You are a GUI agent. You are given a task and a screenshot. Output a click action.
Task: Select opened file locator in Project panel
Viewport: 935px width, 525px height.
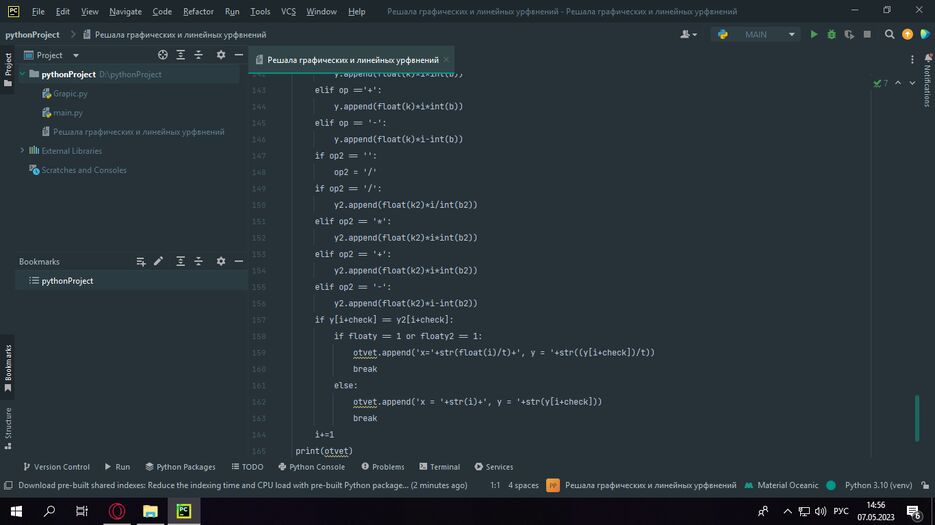pyautogui.click(x=163, y=55)
